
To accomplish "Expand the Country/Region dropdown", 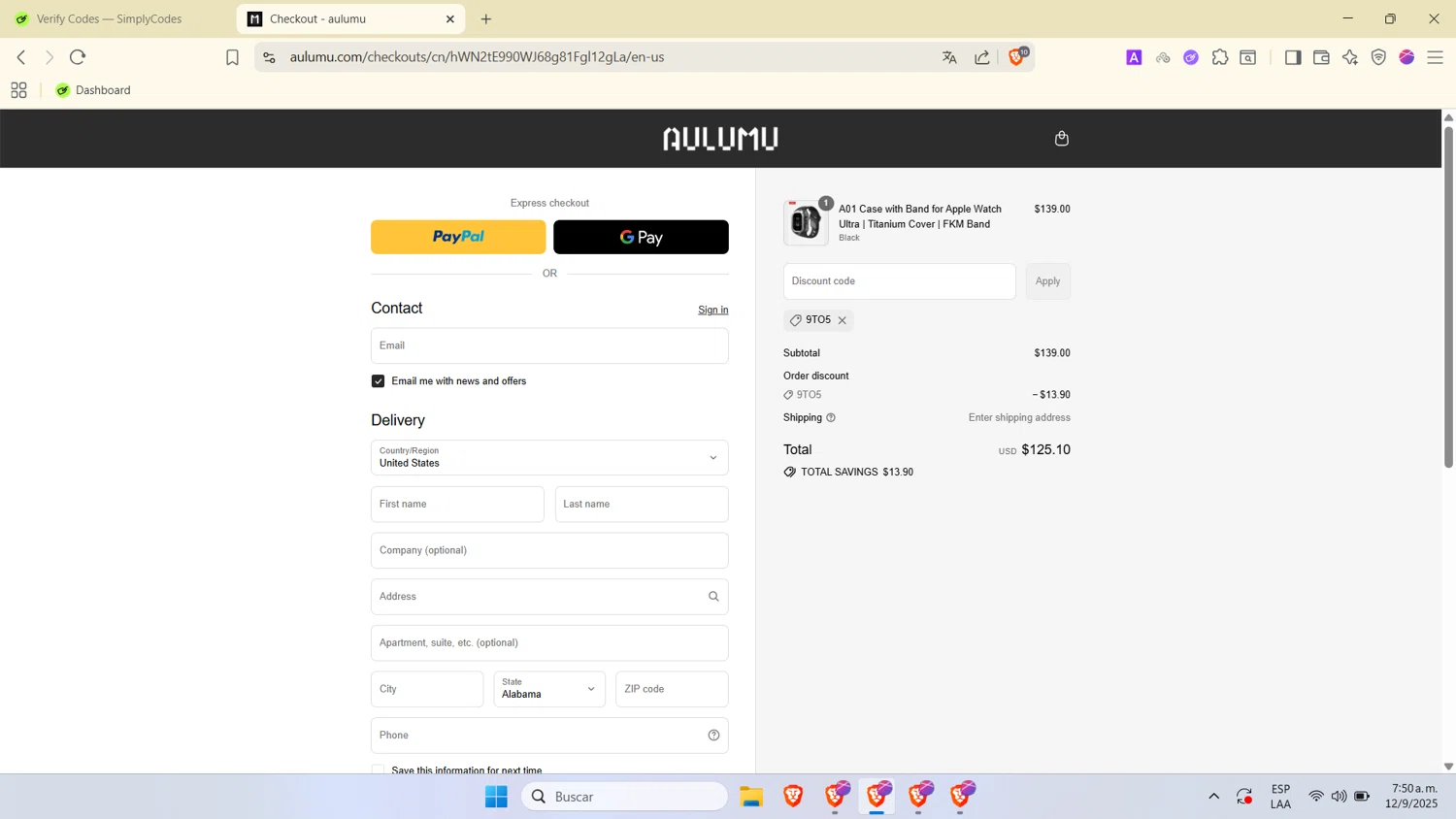I will pyautogui.click(x=549, y=458).
